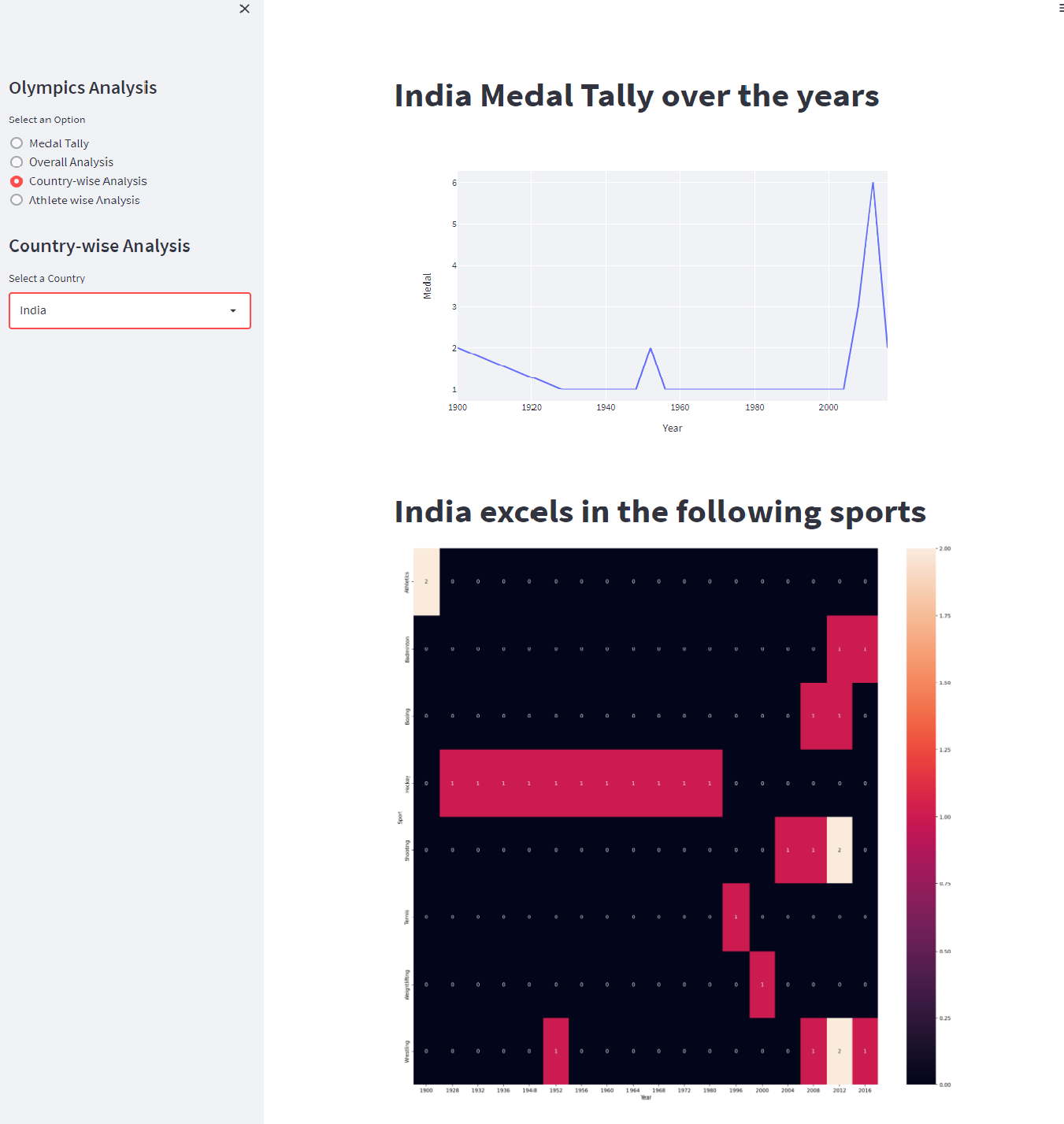Click the 2012 peak on the line chart
The width and height of the screenshot is (1064, 1124).
tap(873, 183)
